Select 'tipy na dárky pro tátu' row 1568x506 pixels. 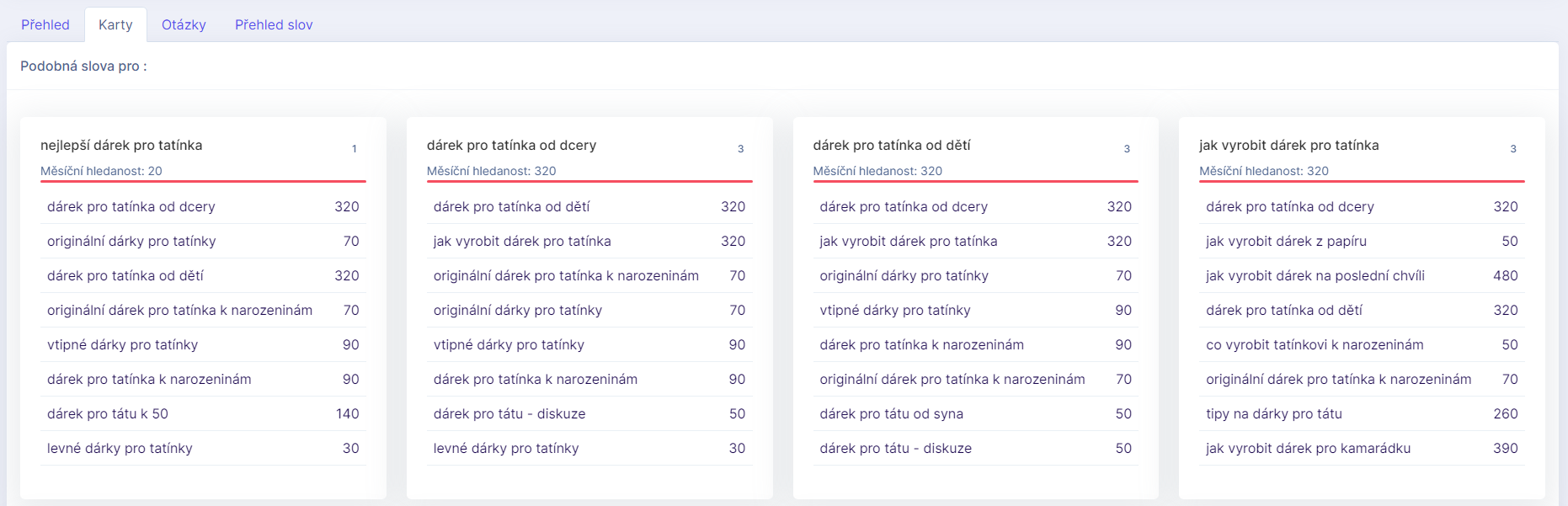pos(1273,413)
